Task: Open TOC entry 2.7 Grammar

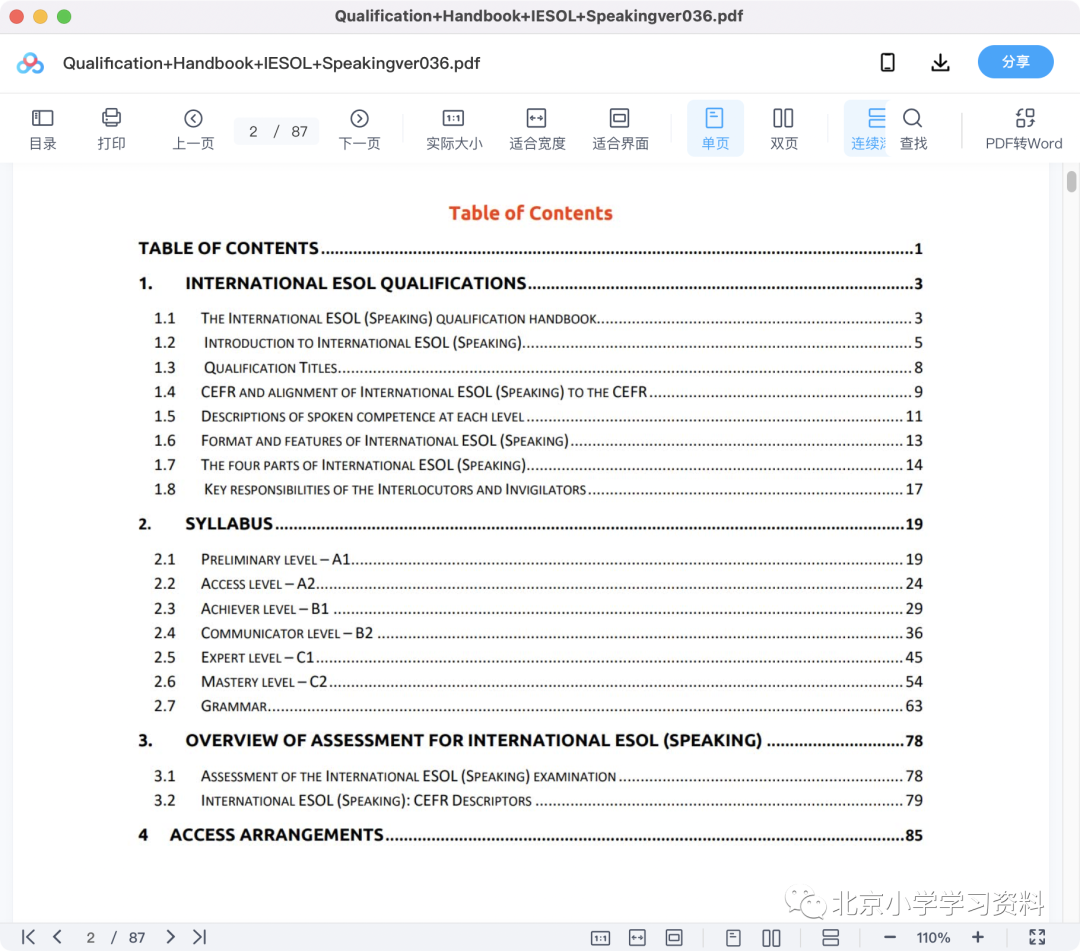Action: [538, 706]
